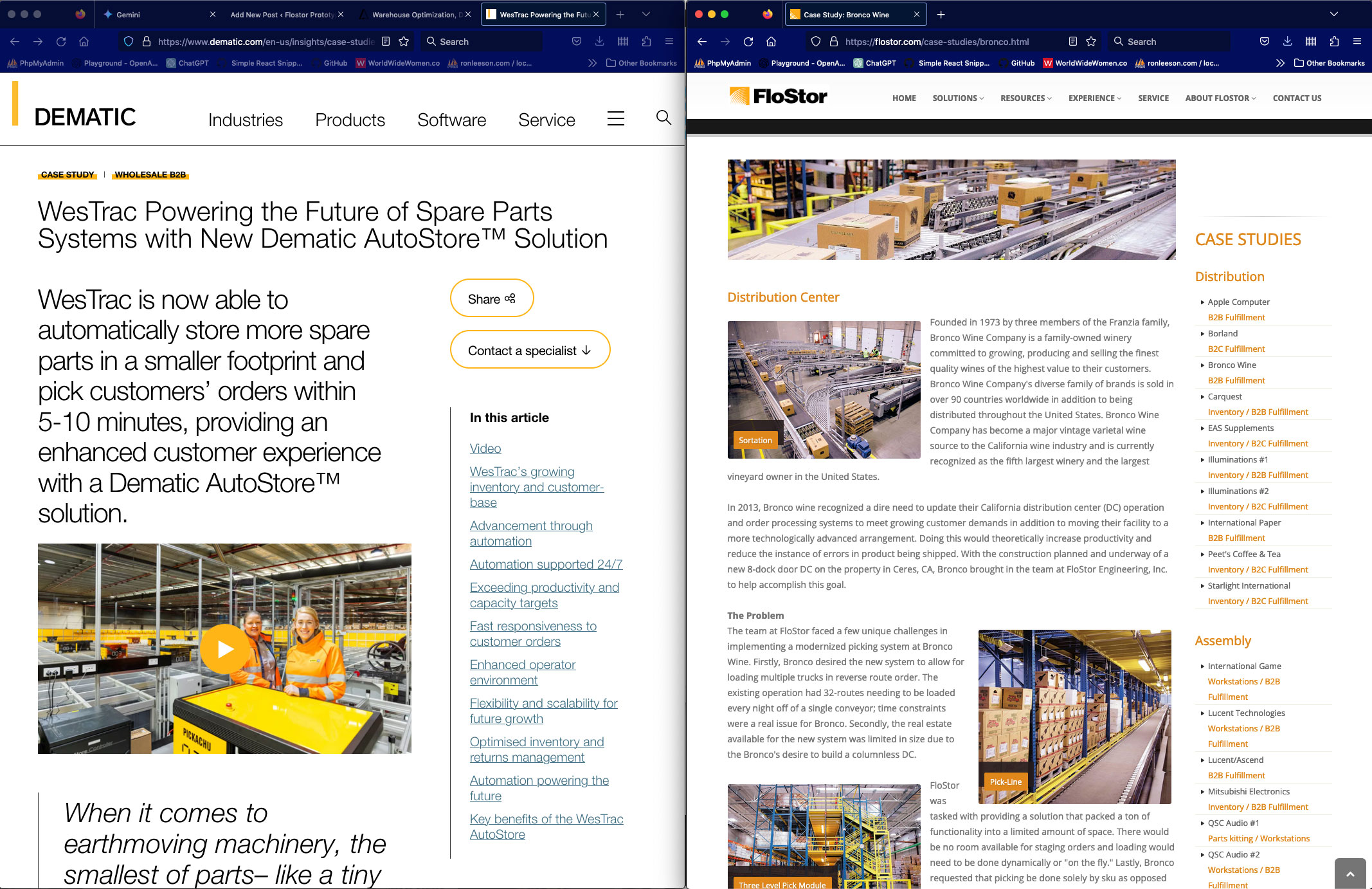The image size is (1372, 889).
Task: Open the Dematic hamburger menu icon
Action: 615,118
